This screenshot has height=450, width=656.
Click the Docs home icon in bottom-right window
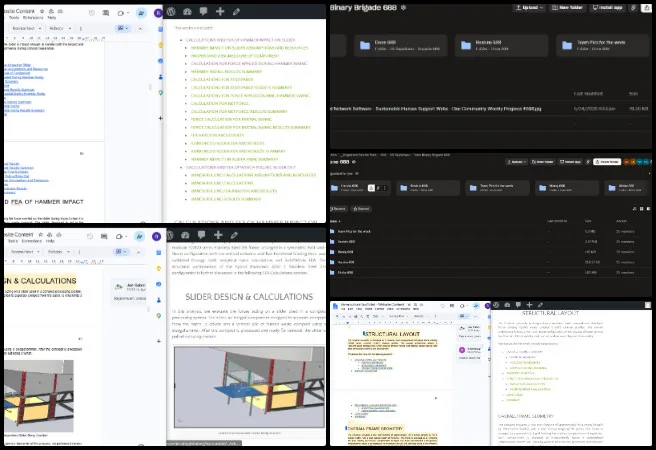[335, 306]
